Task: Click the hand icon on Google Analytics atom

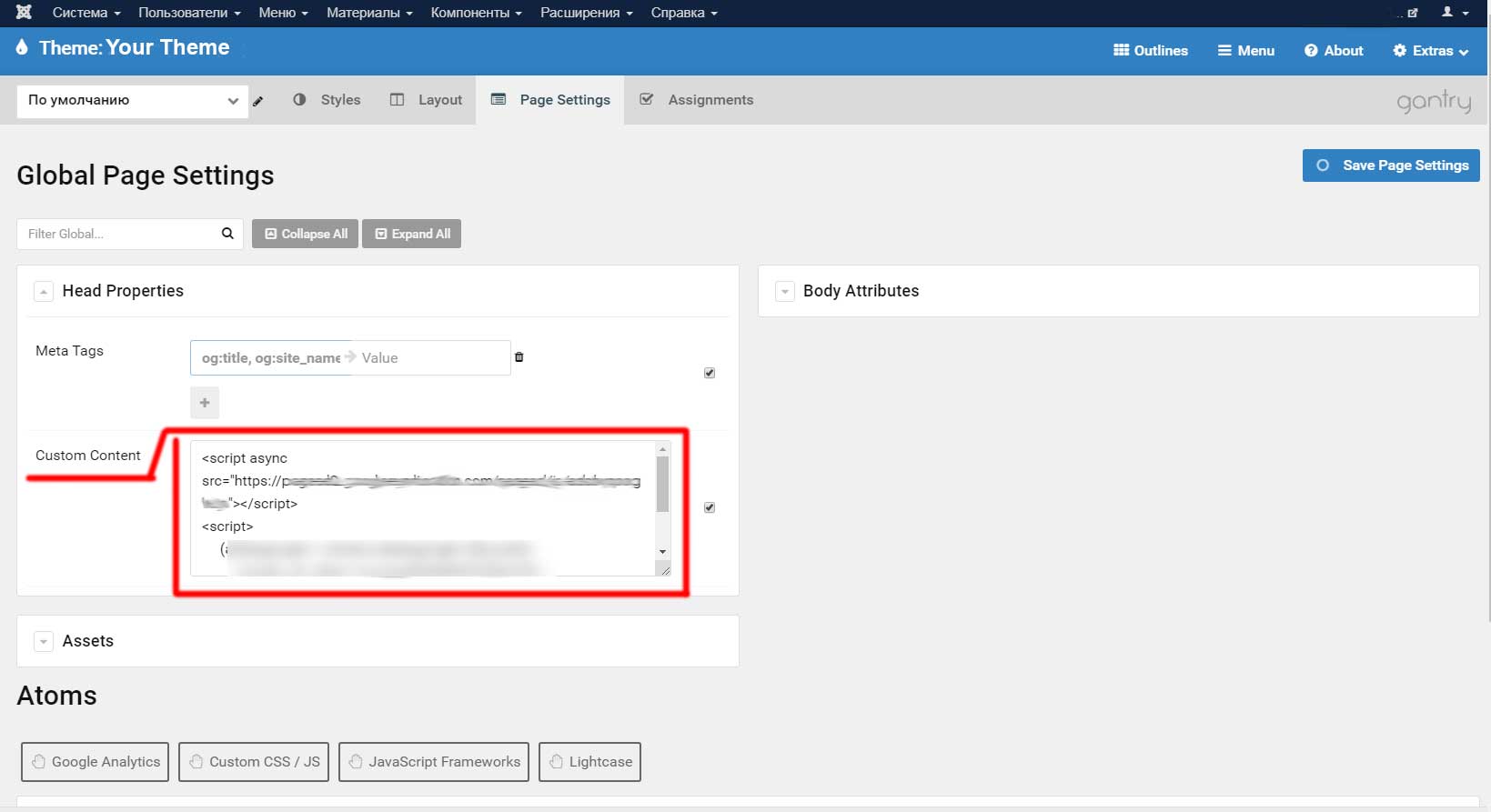Action: [38, 762]
